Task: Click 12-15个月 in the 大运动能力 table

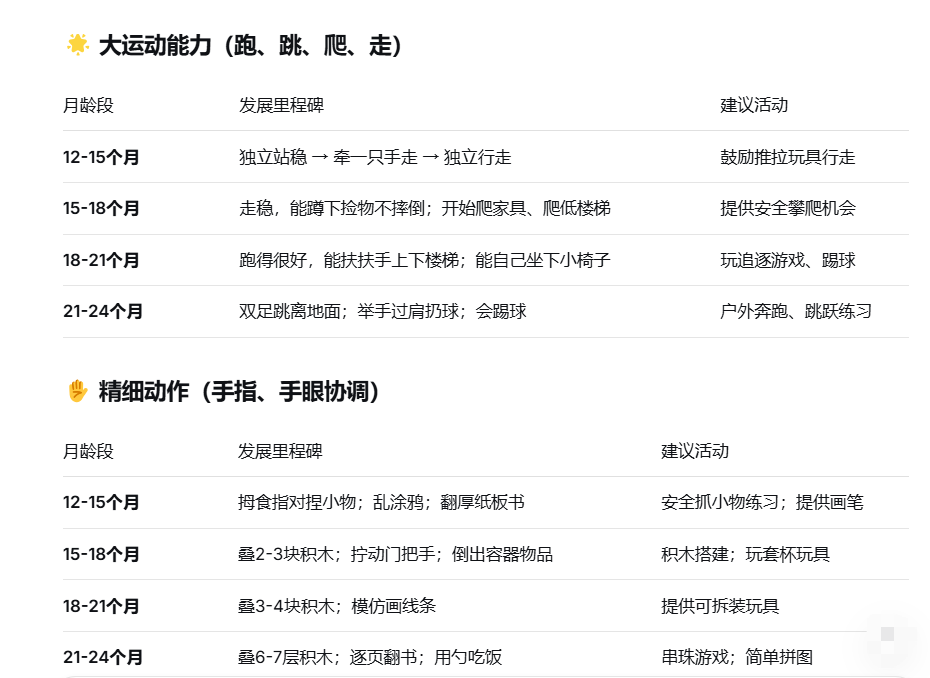Action: click(x=101, y=157)
